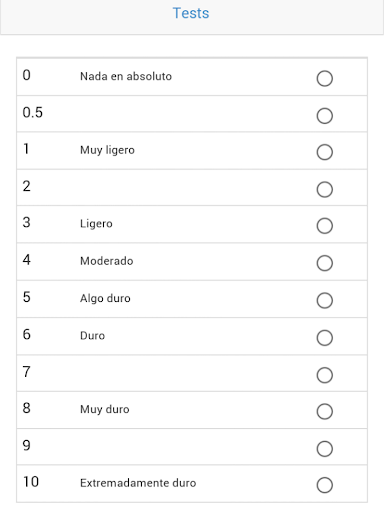
Task: Select radio button for 6 Duro
Action: [x=325, y=338]
